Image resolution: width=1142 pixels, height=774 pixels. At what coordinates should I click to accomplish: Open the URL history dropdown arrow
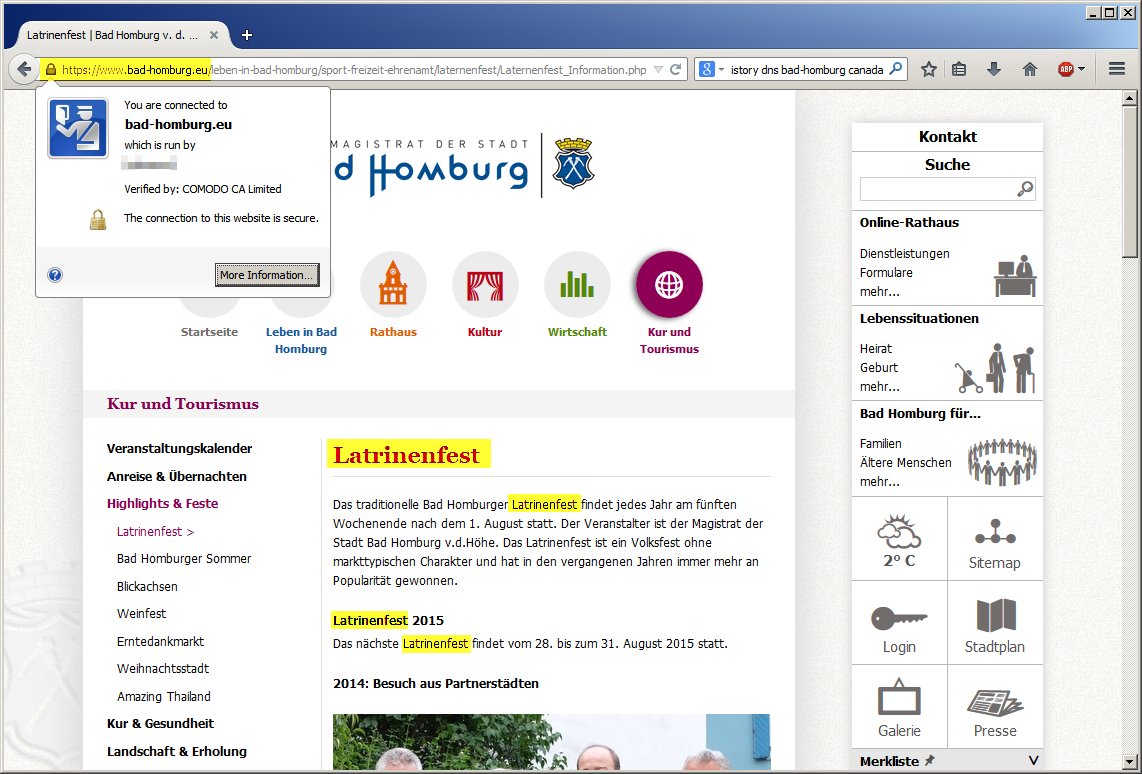(x=657, y=70)
